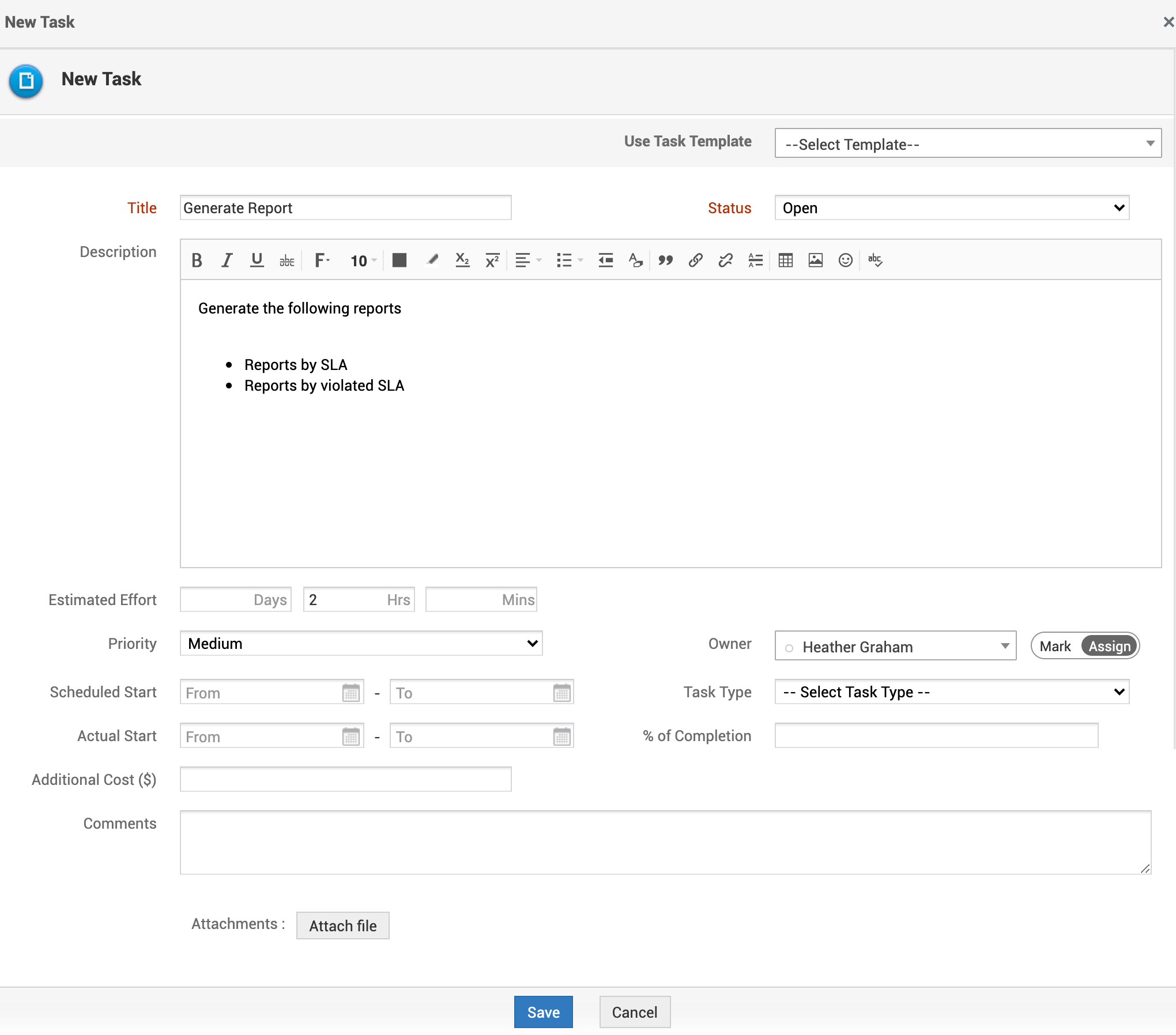Open the Select Template dropdown
The width and height of the screenshot is (1176, 1035).
pyautogui.click(x=967, y=143)
